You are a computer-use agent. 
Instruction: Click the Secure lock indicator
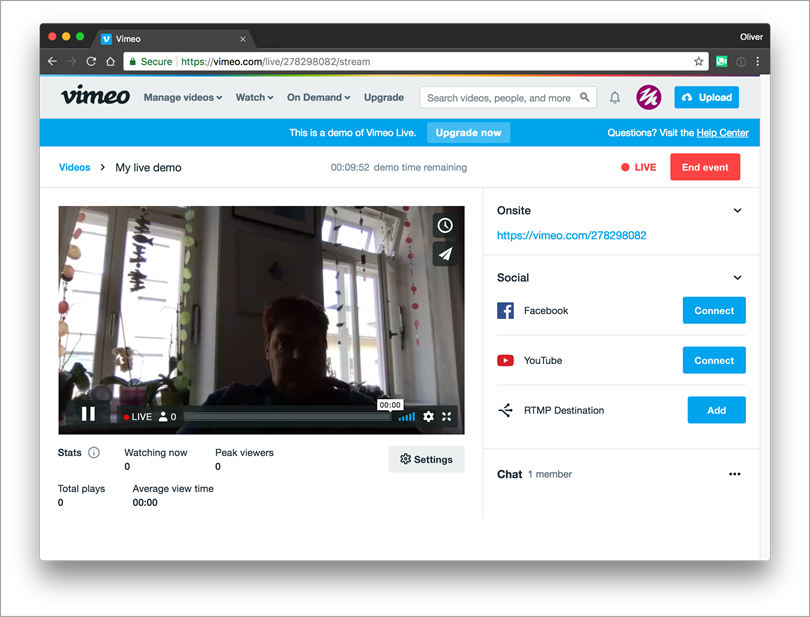tap(150, 61)
